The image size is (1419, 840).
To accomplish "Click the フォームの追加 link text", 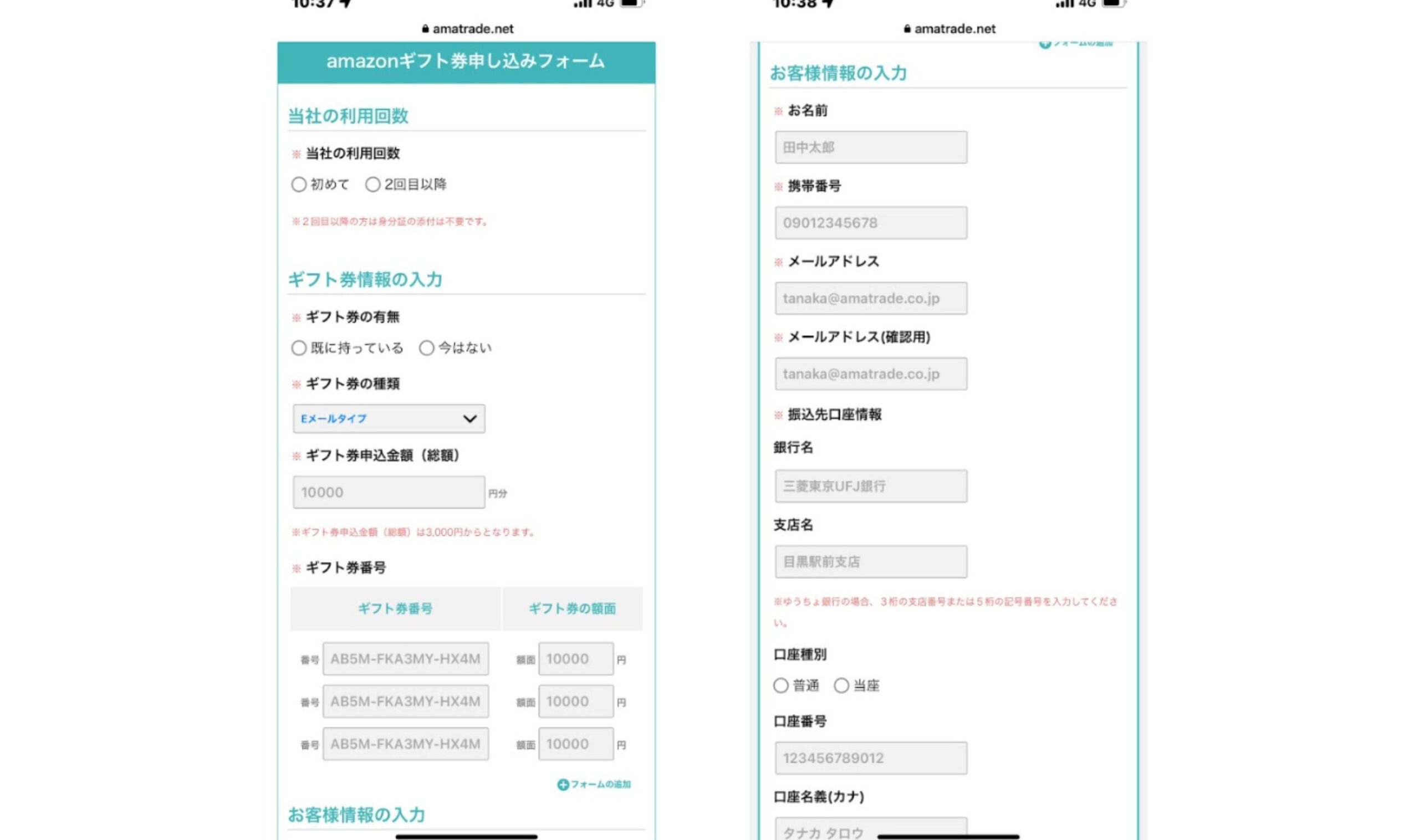I will (x=600, y=785).
